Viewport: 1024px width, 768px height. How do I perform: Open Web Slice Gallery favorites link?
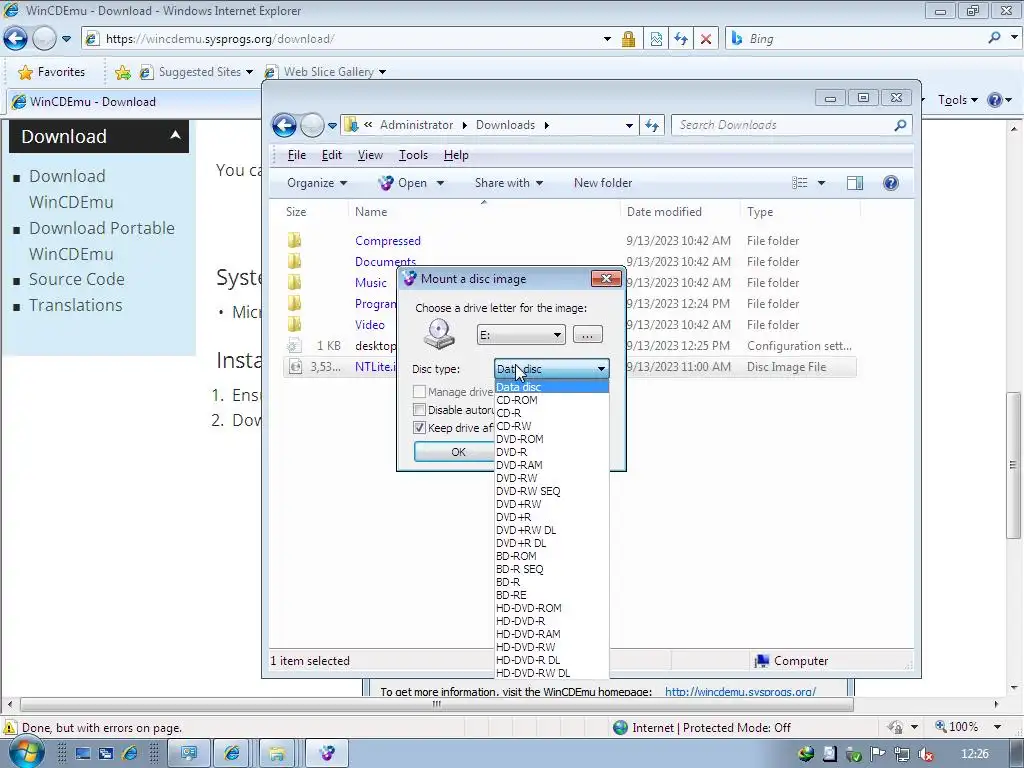[325, 72]
